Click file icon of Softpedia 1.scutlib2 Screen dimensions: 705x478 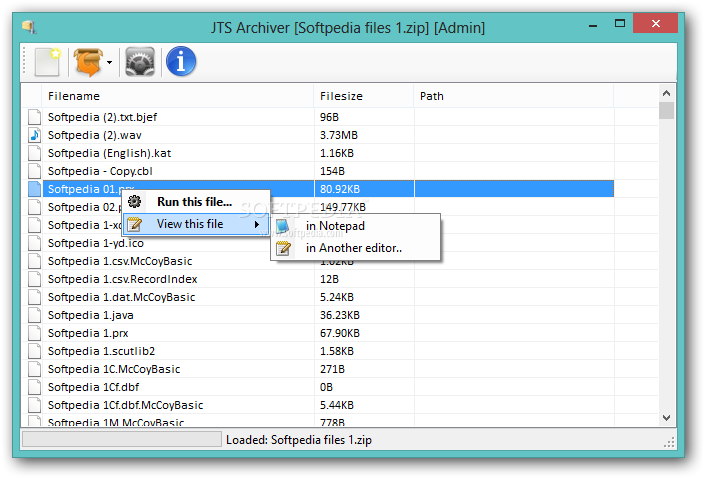(x=34, y=351)
